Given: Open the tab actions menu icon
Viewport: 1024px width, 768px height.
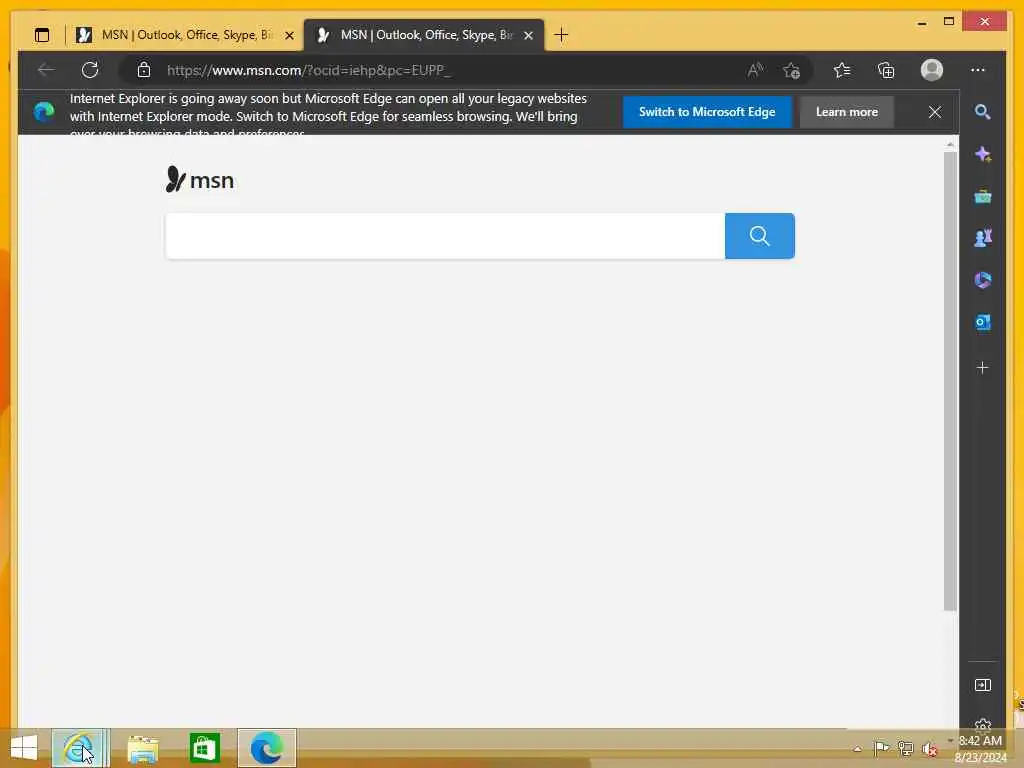Looking at the screenshot, I should tap(42, 35).
